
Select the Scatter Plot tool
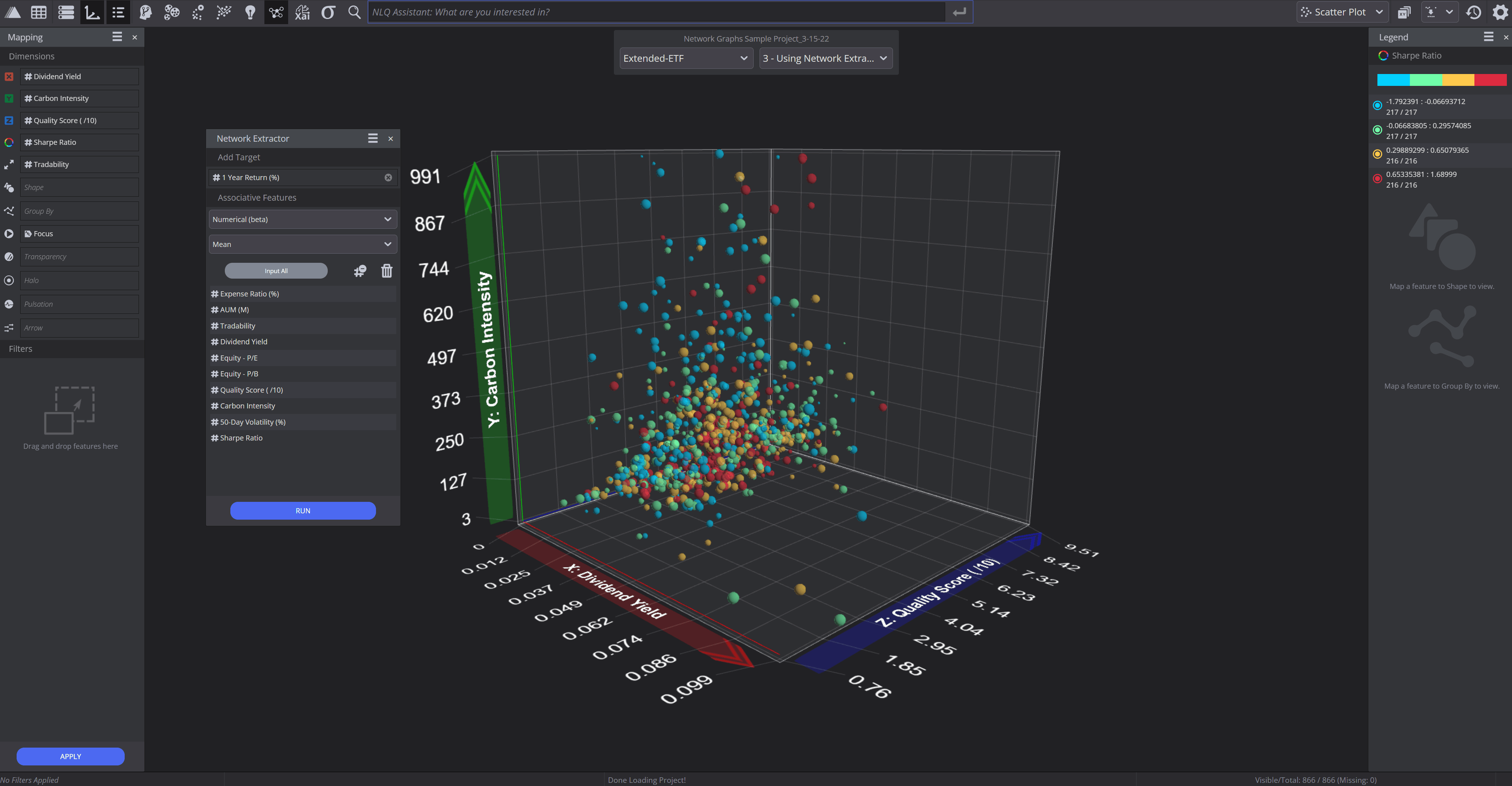pyautogui.click(x=1340, y=12)
